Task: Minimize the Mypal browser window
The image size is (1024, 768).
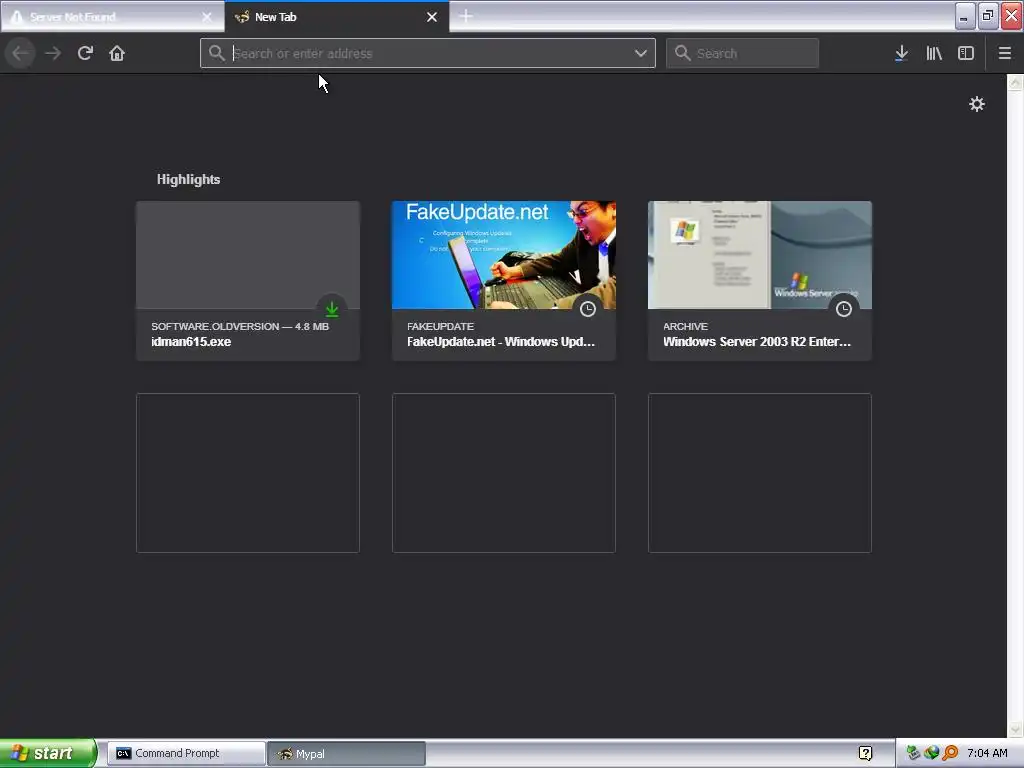Action: (x=965, y=16)
